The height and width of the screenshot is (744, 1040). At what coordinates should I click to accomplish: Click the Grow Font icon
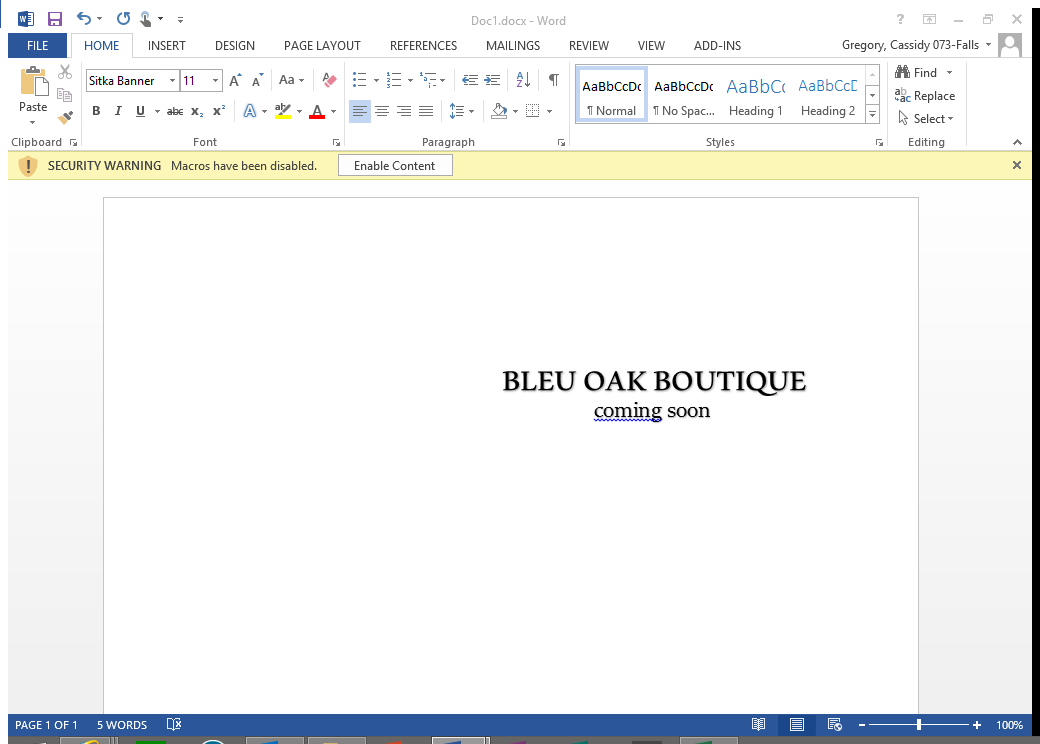point(235,81)
